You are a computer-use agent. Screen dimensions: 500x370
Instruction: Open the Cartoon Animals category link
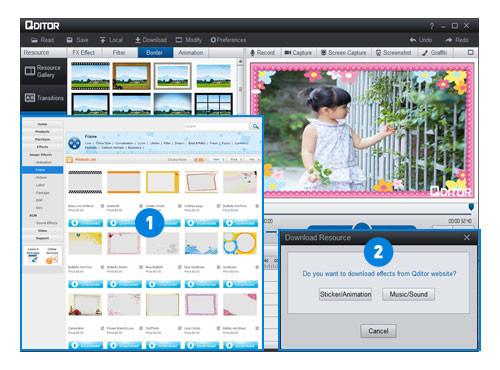click(x=113, y=148)
